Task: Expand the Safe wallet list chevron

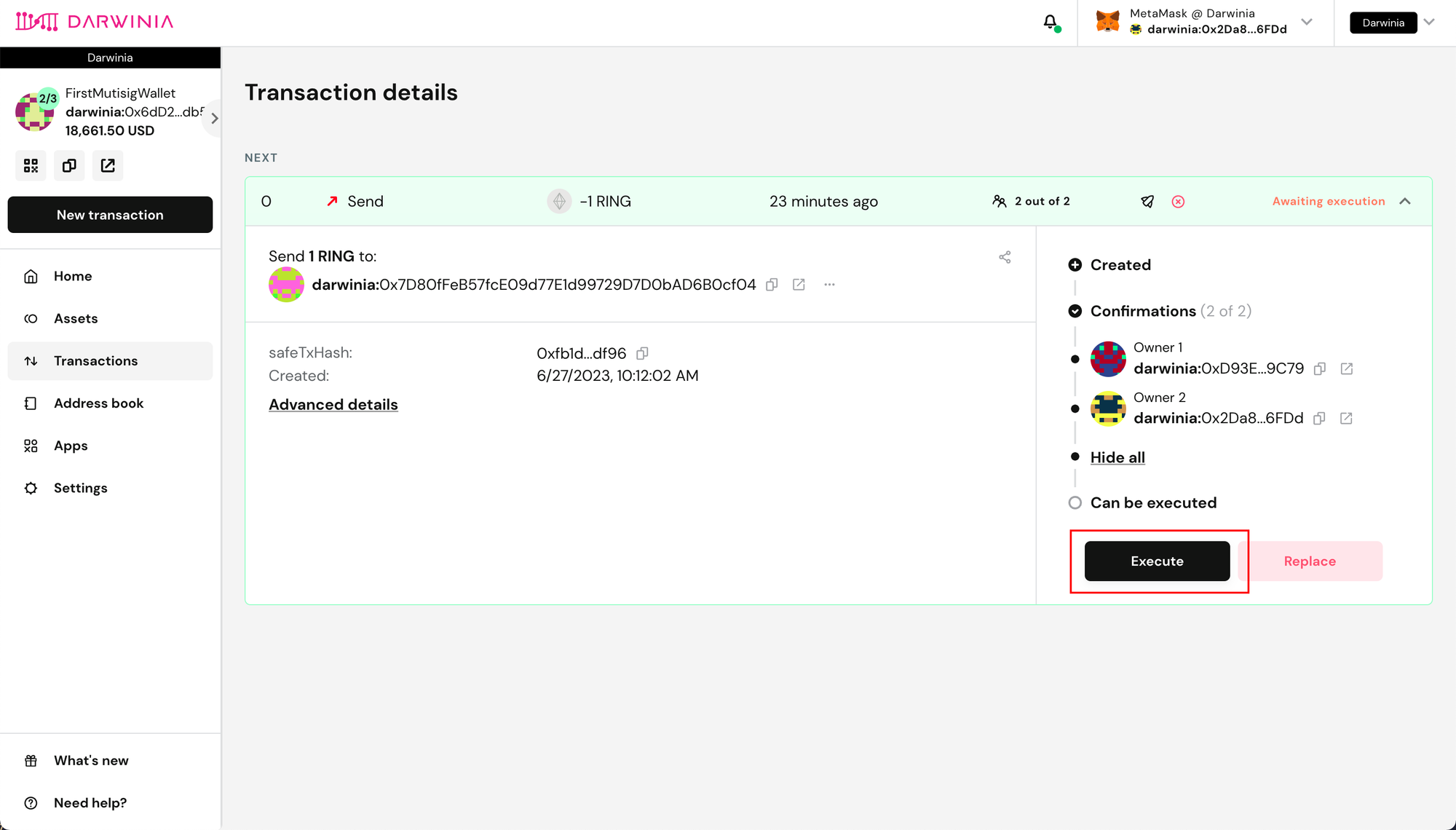Action: 214,118
